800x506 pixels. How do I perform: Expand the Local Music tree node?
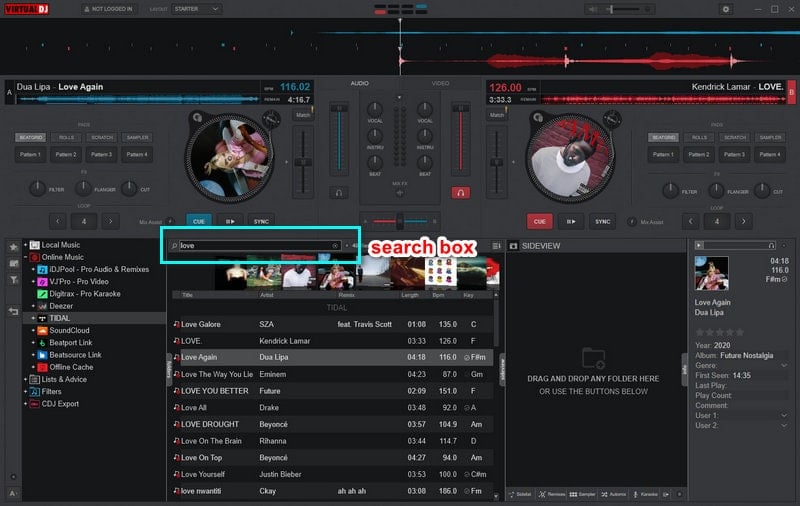pyautogui.click(x=26, y=245)
